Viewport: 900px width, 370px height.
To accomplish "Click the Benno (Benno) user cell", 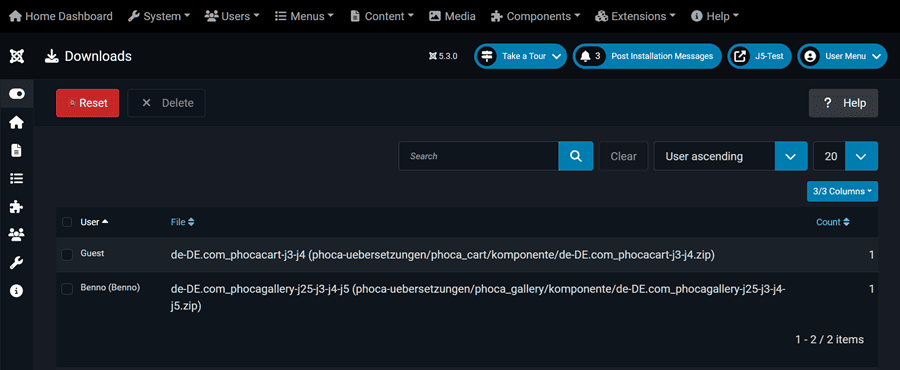I will tap(110, 287).
